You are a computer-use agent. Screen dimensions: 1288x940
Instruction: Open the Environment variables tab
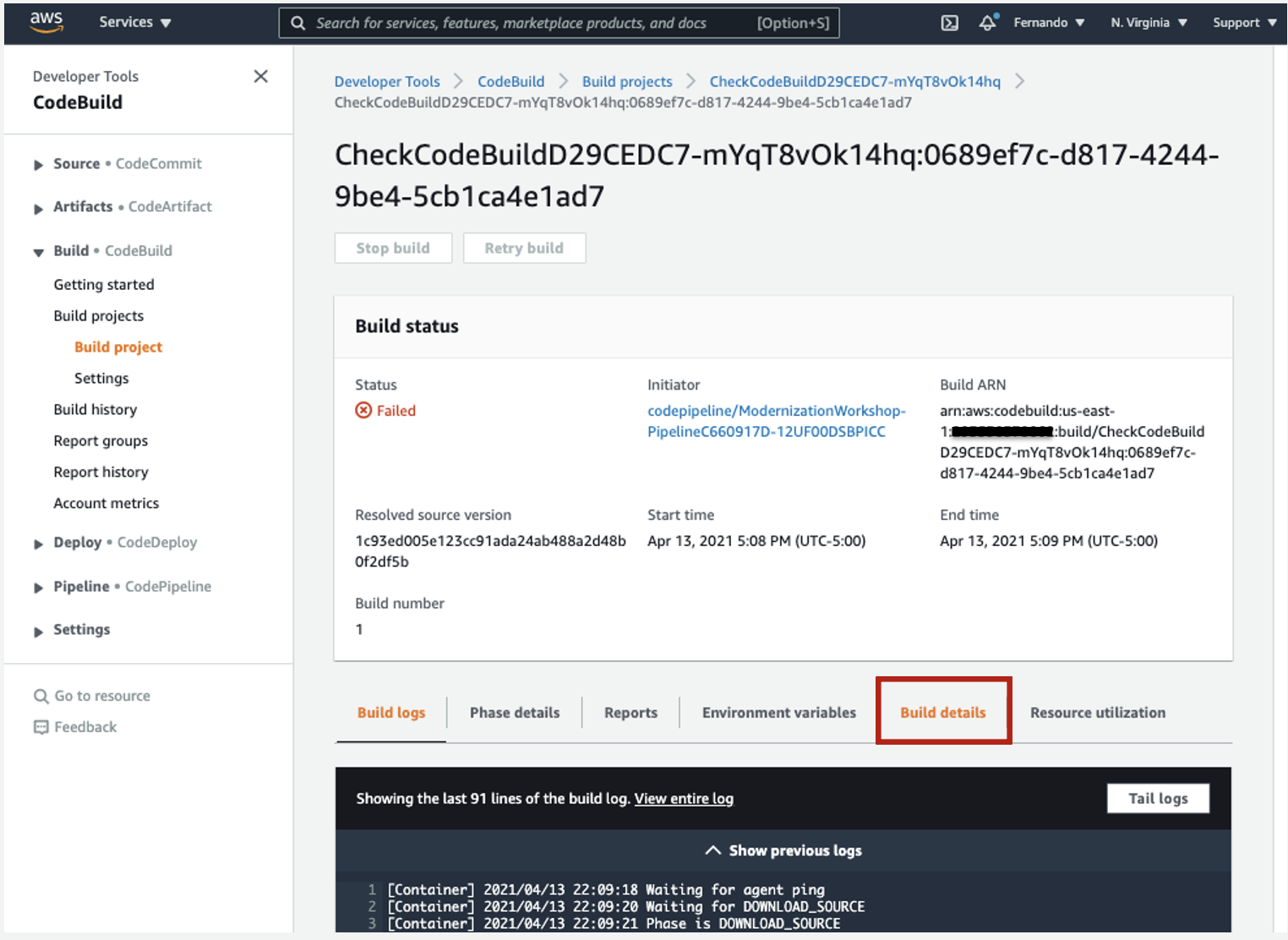click(x=779, y=713)
